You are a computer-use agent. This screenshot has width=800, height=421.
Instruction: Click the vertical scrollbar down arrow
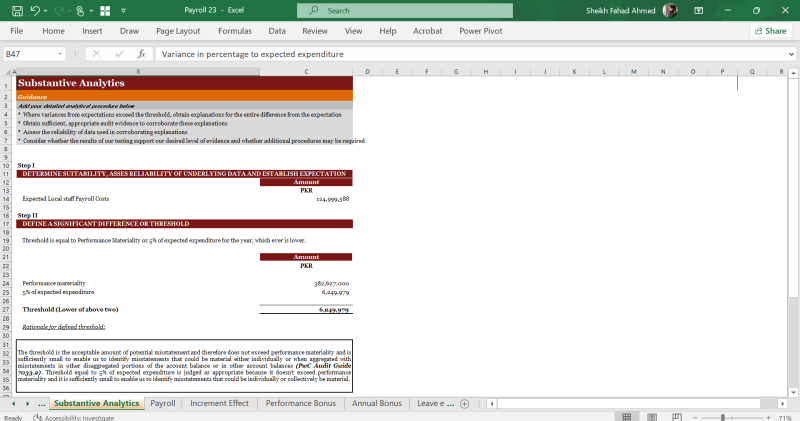coord(793,392)
